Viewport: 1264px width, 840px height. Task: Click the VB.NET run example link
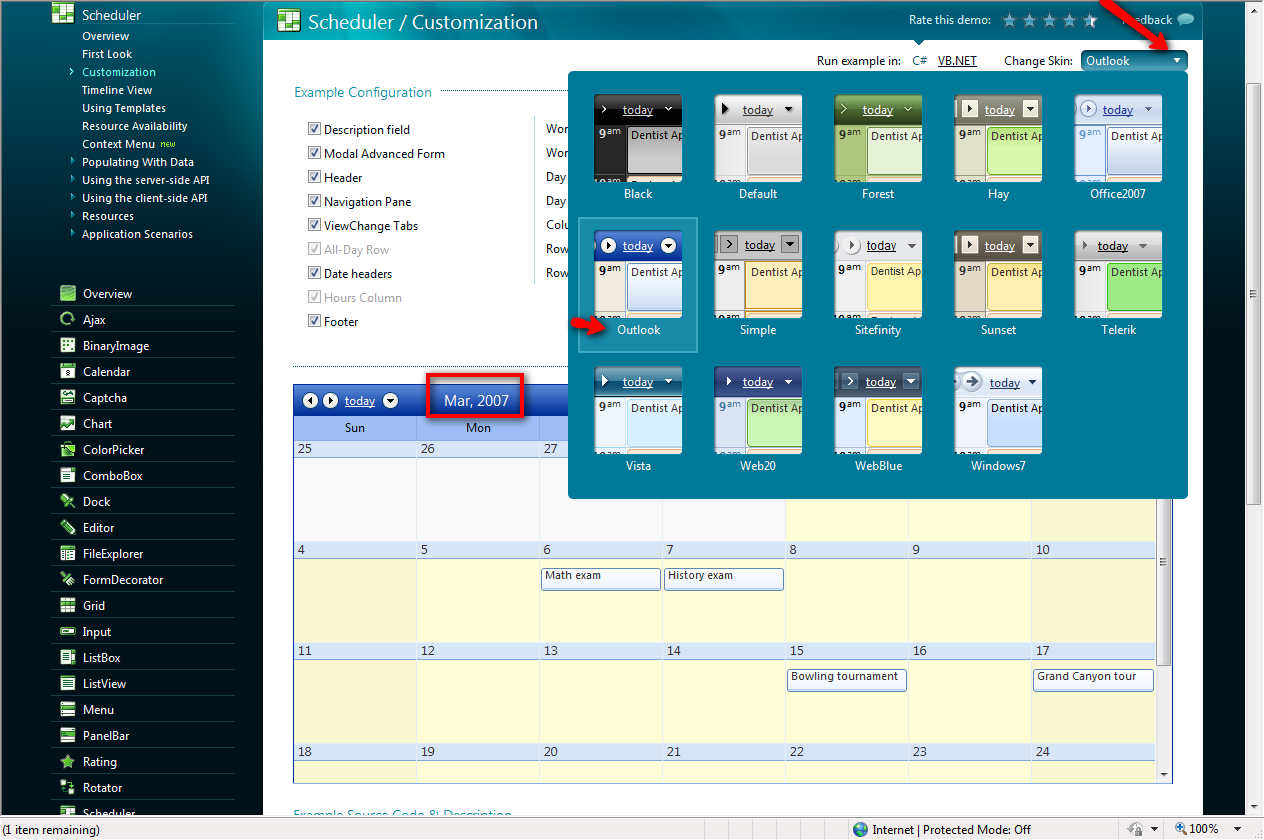pos(957,61)
